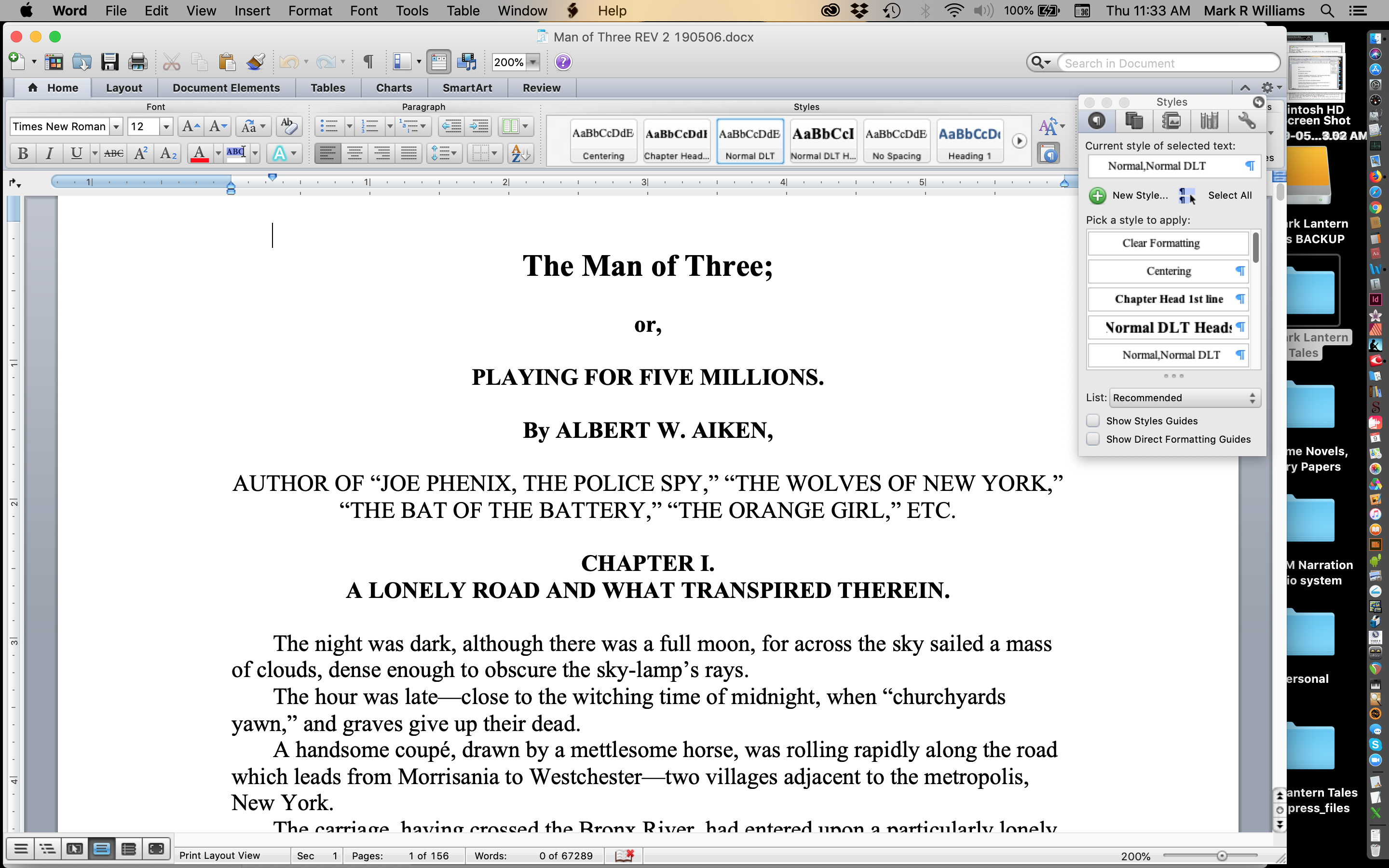The height and width of the screenshot is (868, 1389).
Task: Open the List Recommended dropdown
Action: [1185, 398]
